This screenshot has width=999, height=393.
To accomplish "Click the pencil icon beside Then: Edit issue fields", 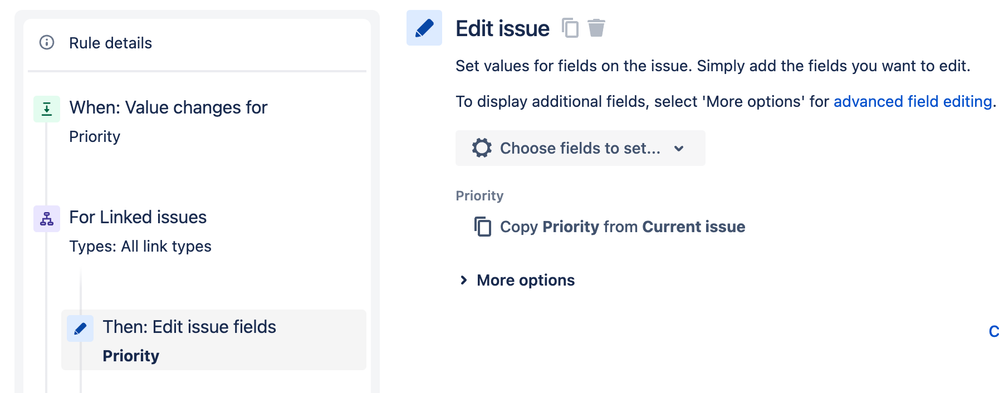I will click(80, 329).
